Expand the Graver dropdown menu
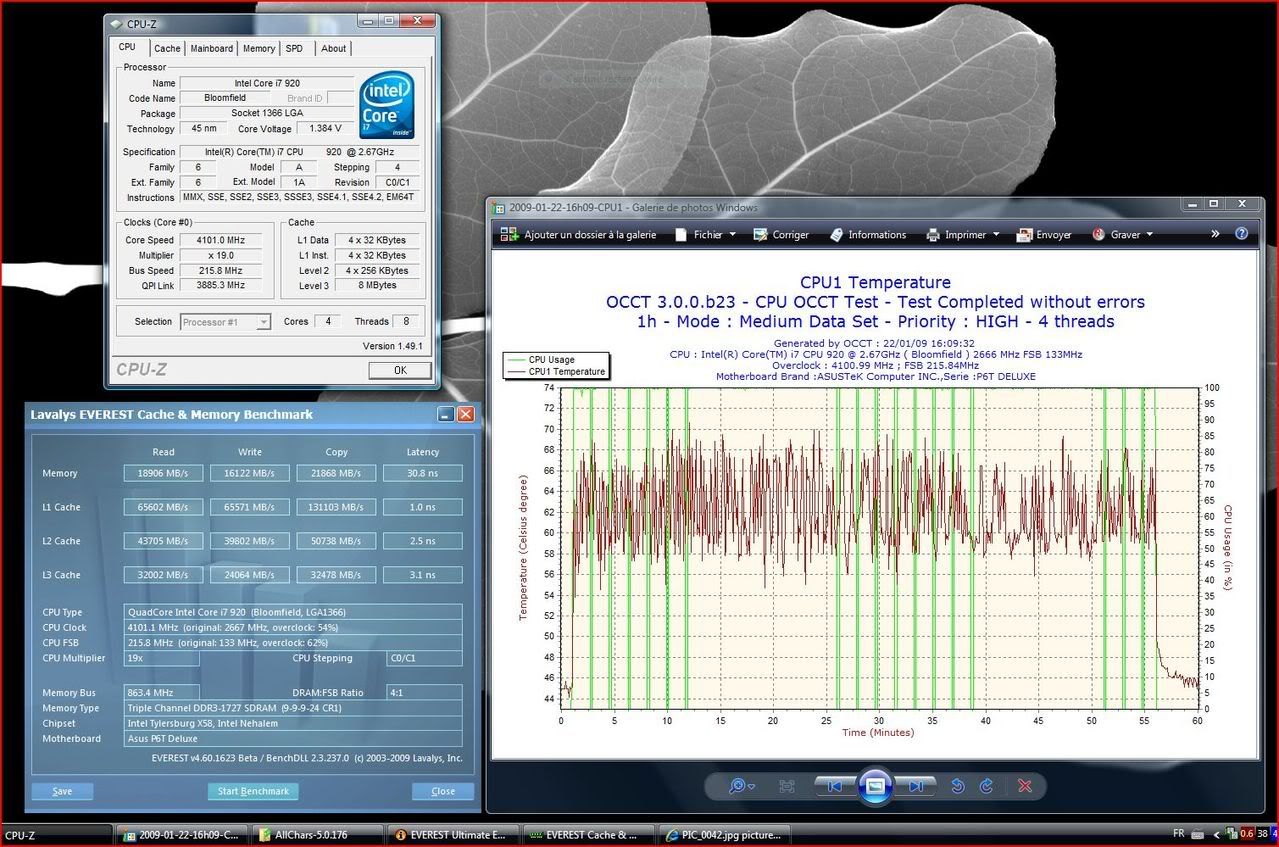Viewport: 1279px width, 847px height. click(1123, 235)
